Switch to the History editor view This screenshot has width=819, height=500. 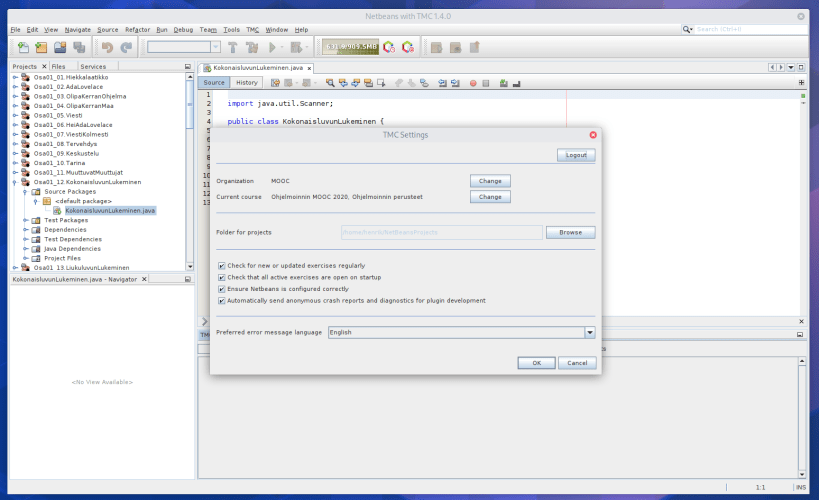(x=247, y=83)
